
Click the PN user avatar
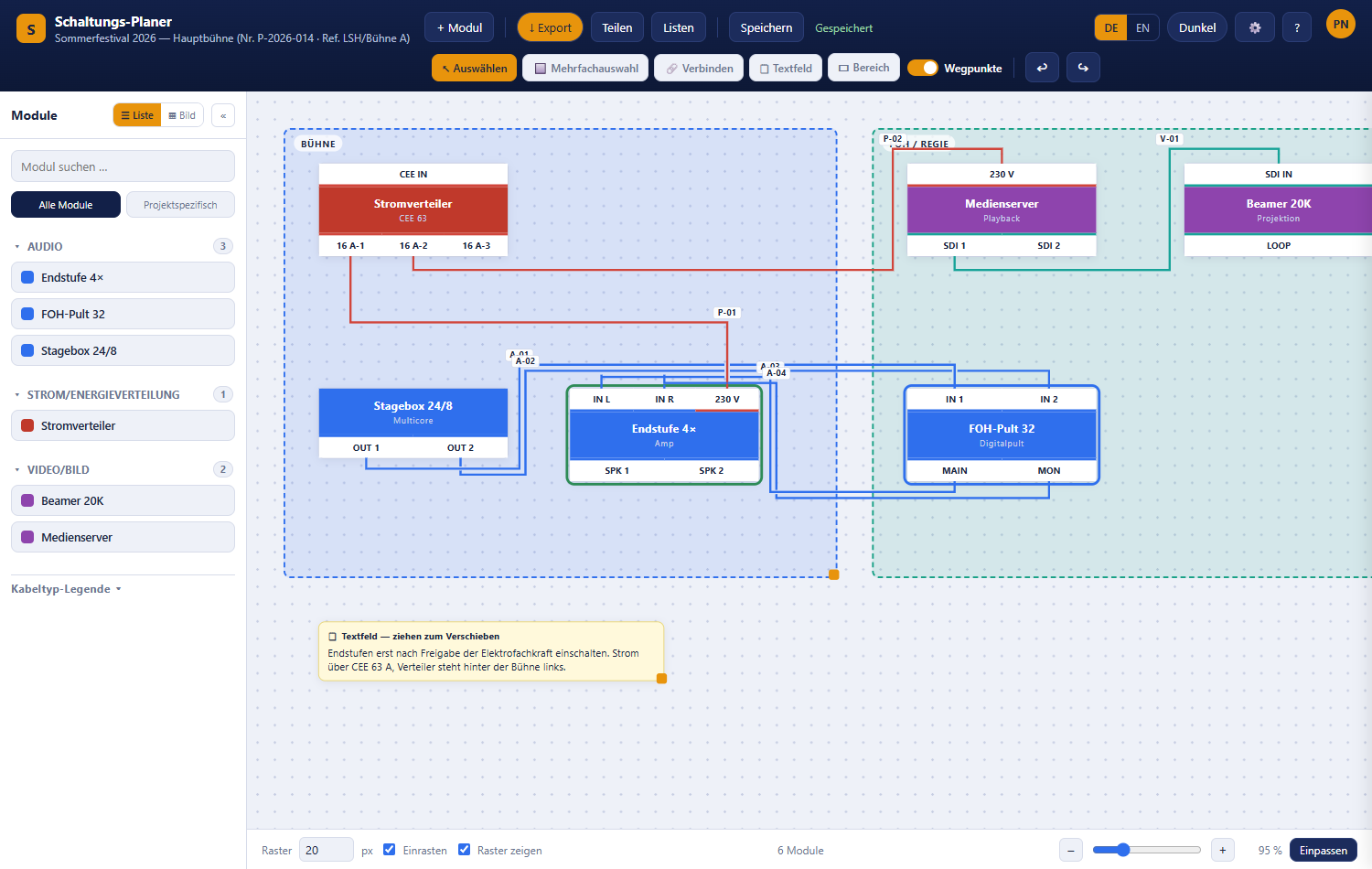click(x=1341, y=25)
